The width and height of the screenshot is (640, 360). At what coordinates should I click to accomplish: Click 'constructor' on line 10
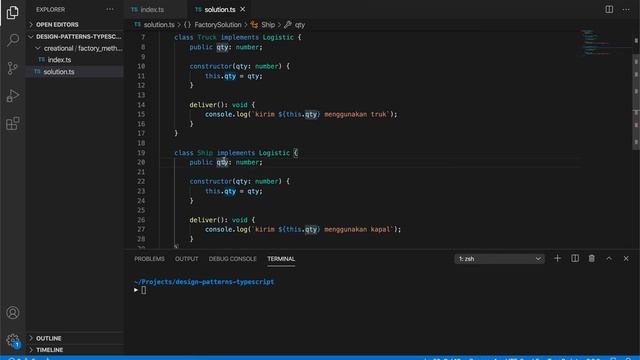click(211, 66)
